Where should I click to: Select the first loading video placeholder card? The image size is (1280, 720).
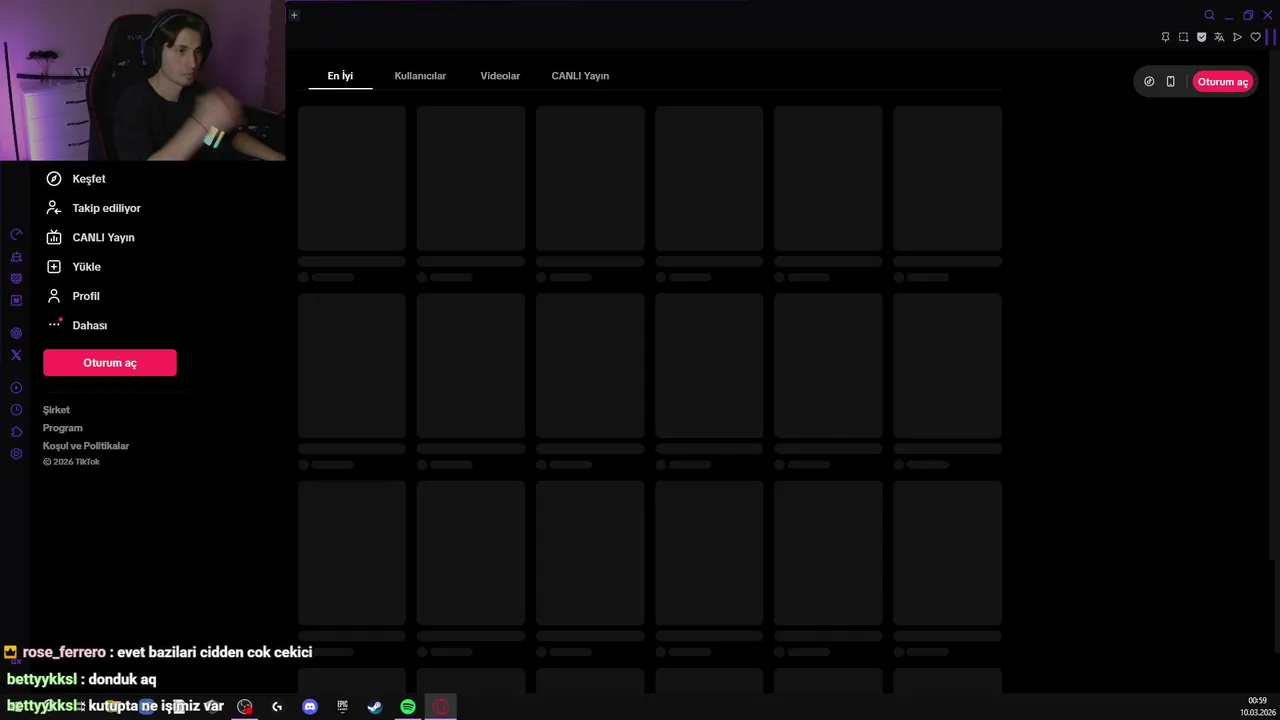click(352, 179)
